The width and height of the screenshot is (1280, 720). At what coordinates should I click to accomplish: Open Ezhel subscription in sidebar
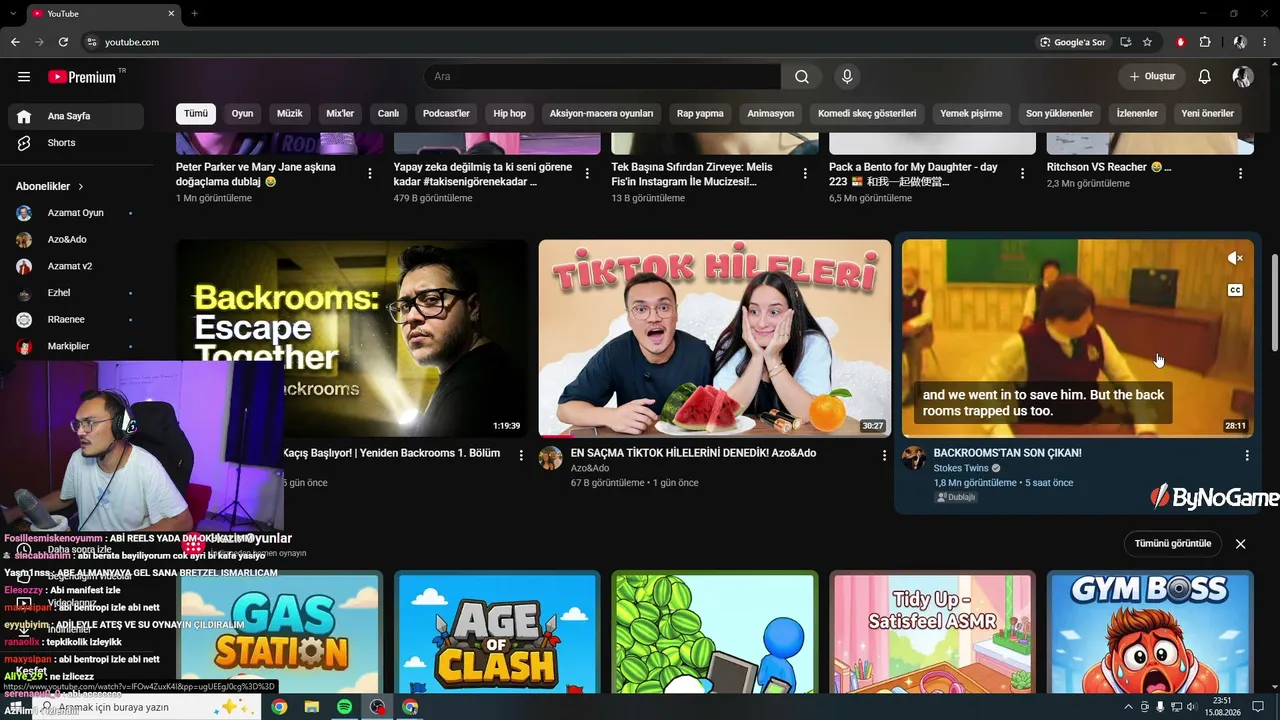(x=76, y=293)
